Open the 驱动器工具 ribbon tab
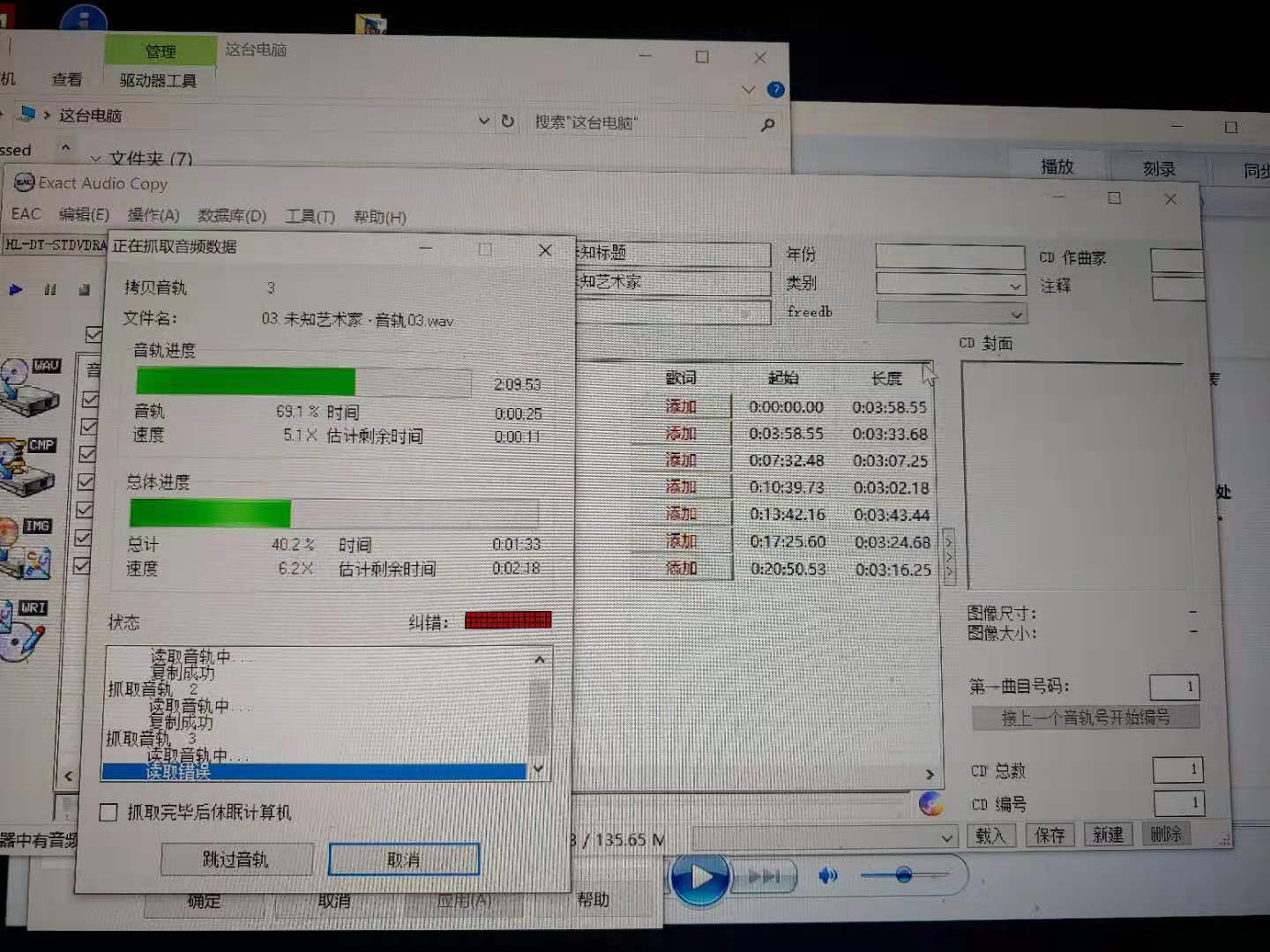This screenshot has width=1270, height=952. [158, 80]
